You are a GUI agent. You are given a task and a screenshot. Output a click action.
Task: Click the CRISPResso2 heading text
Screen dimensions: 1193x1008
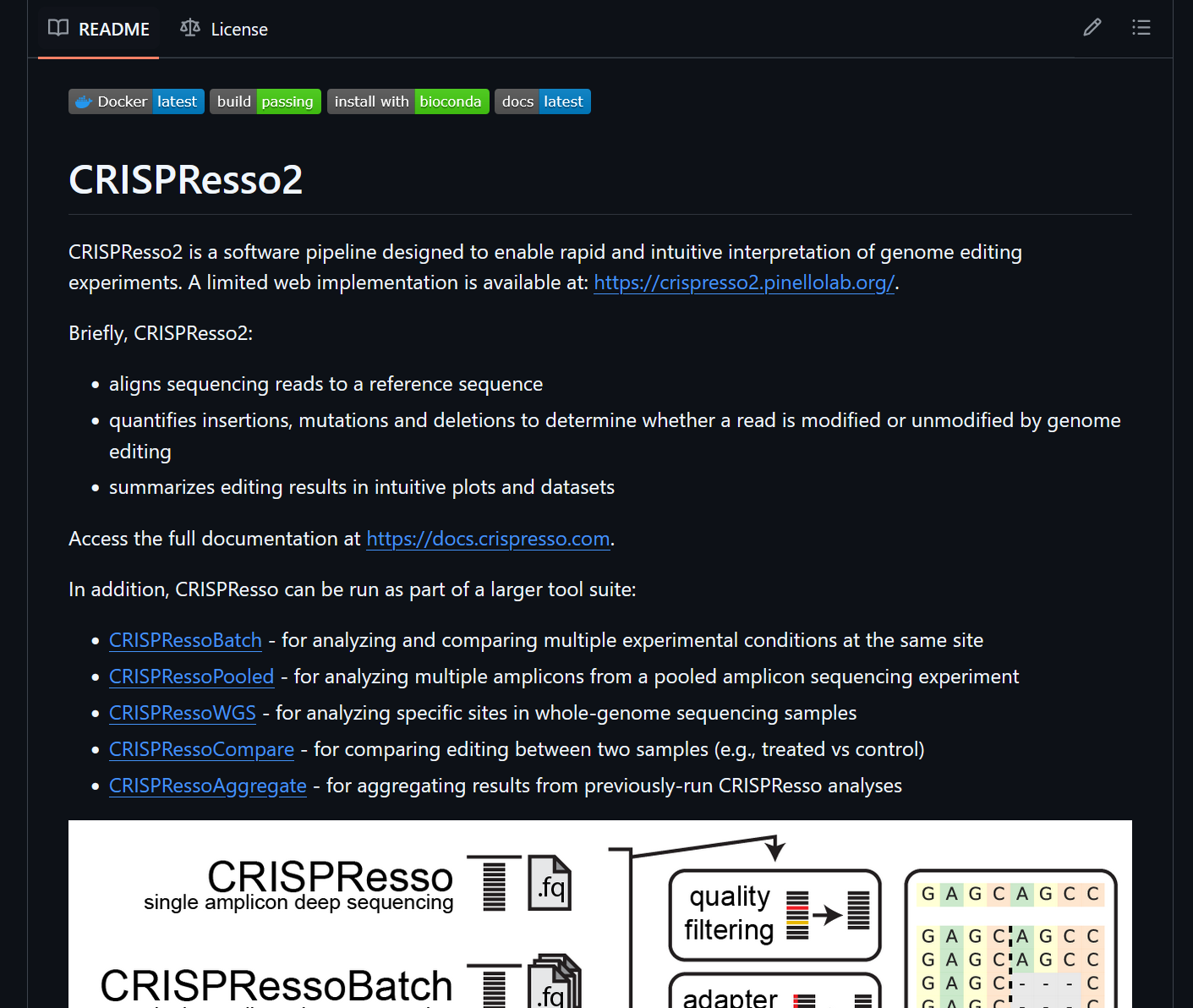click(x=186, y=179)
